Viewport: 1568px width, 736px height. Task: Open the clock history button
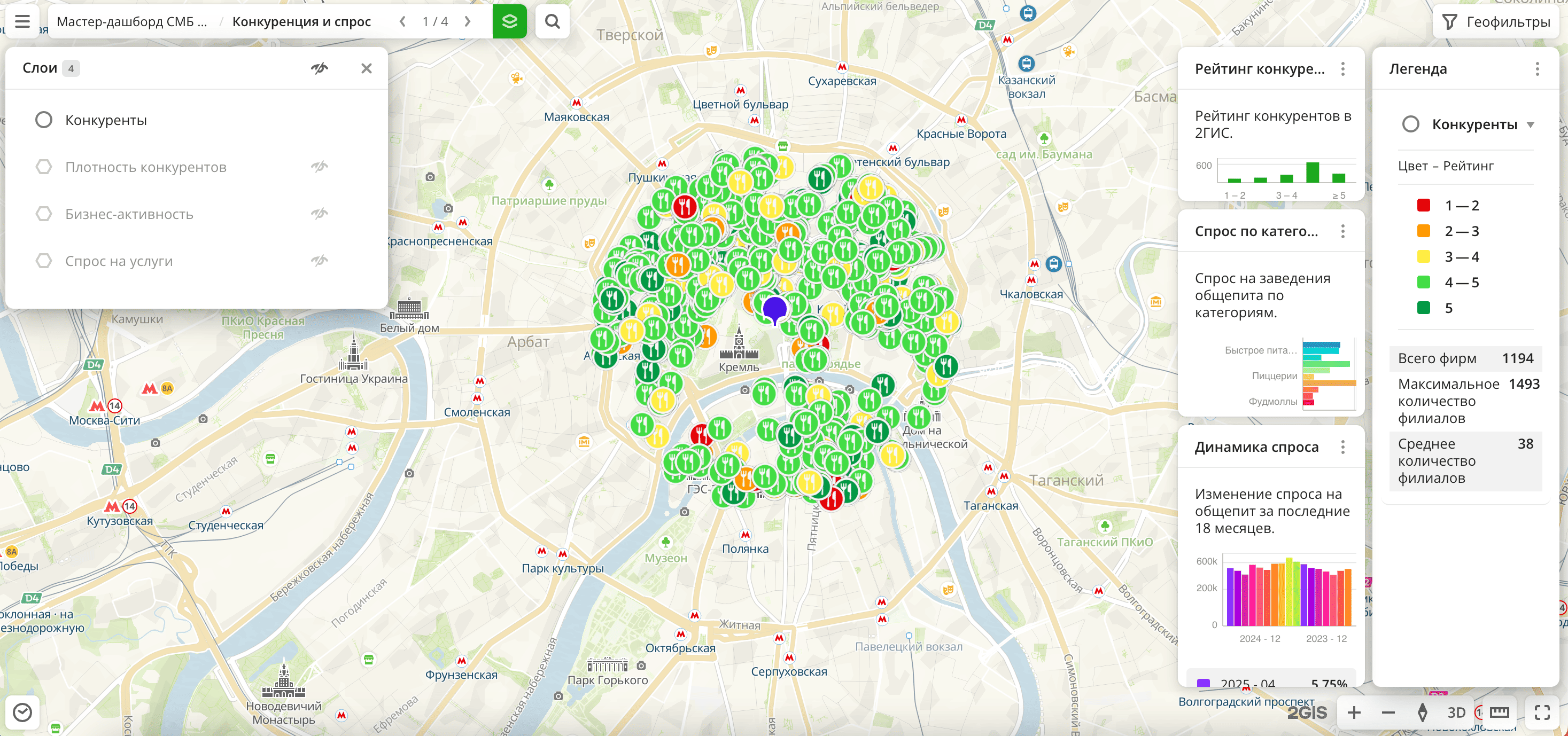click(x=22, y=712)
